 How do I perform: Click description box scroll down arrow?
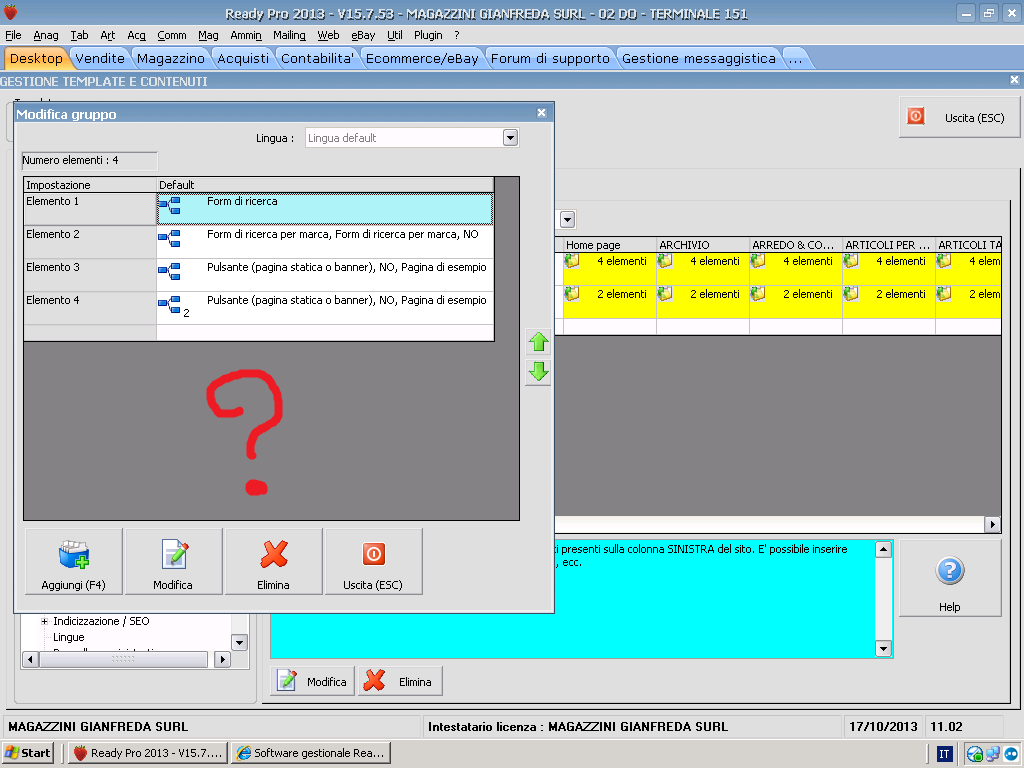click(x=883, y=648)
